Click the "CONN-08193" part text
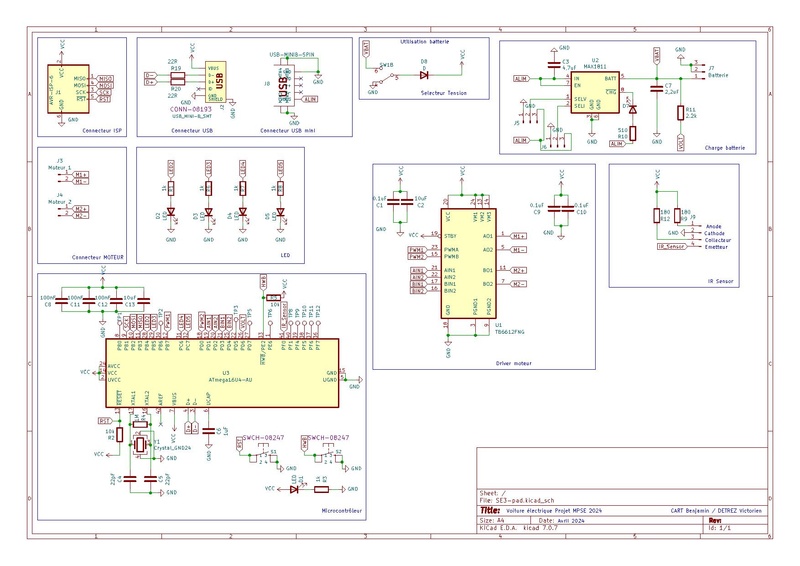Image resolution: width=800 pixels, height=566 pixels. [x=190, y=109]
